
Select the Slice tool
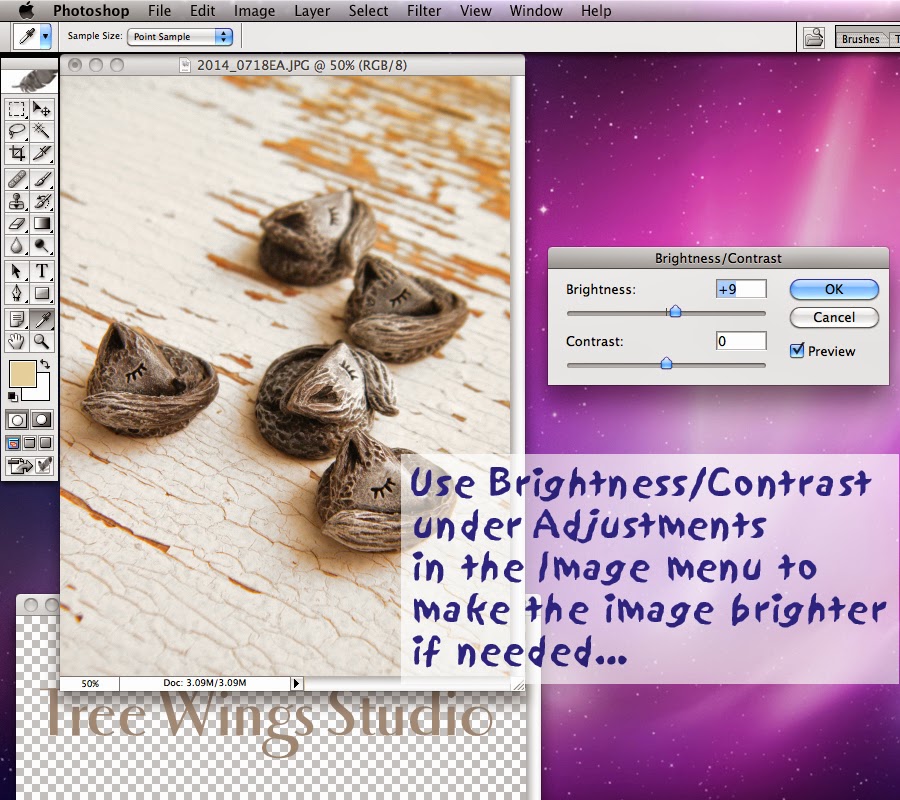click(41, 153)
